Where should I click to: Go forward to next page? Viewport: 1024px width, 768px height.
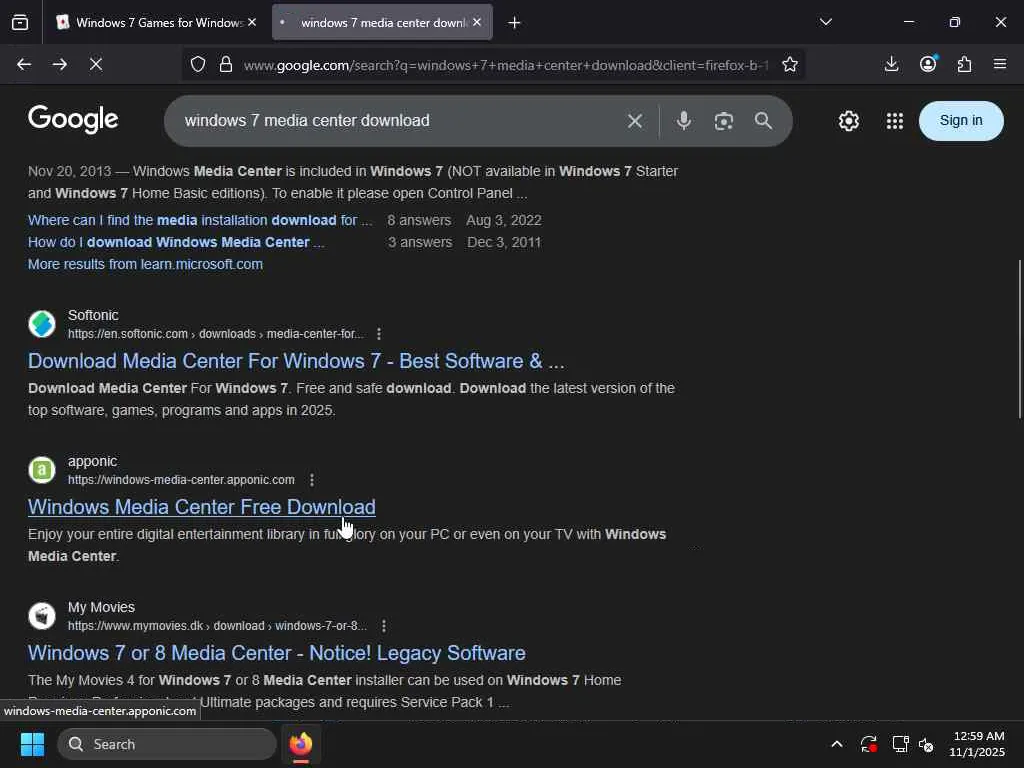pos(59,64)
